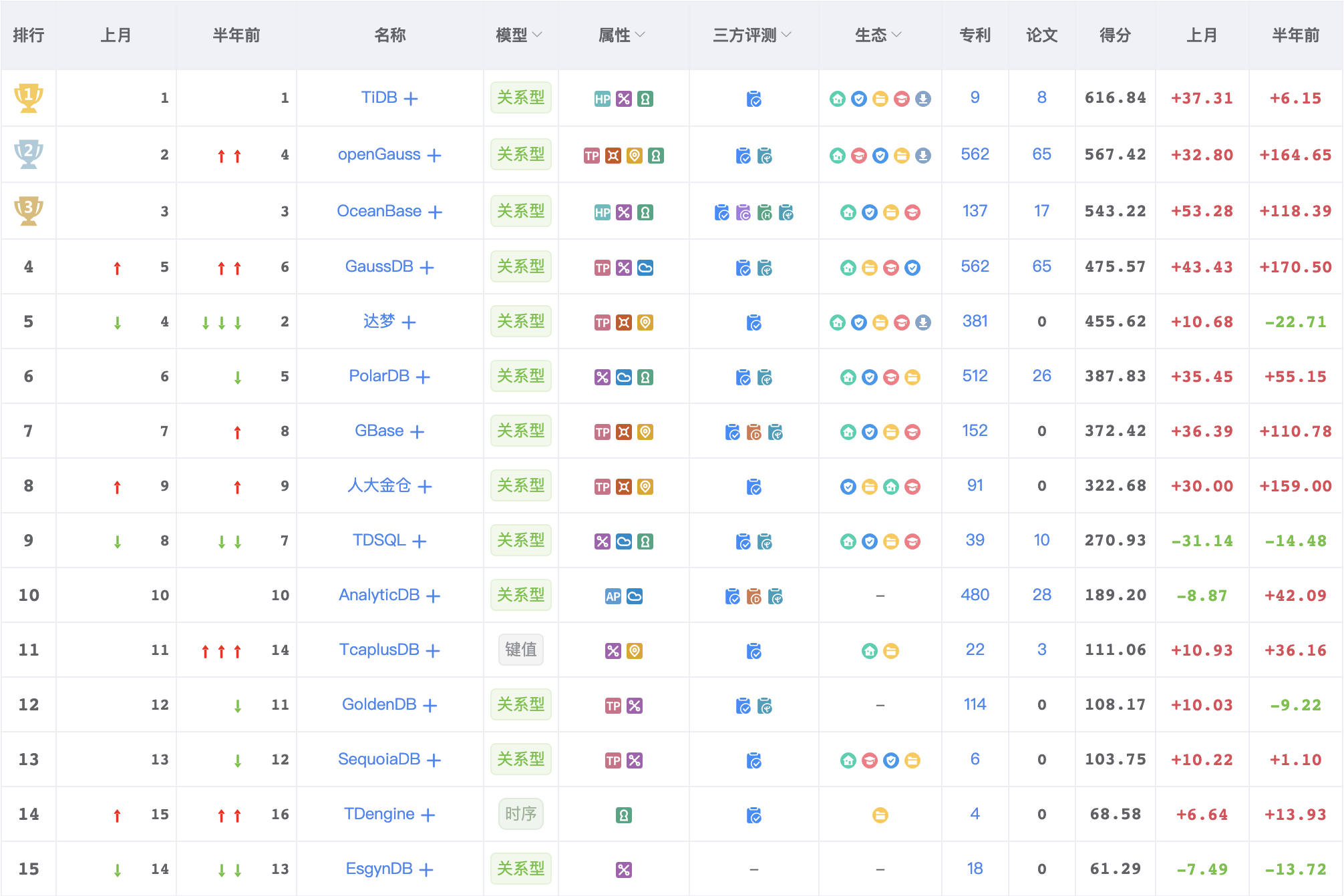Click the green keyhole icon in TiDB row
1344x896 pixels.
pyautogui.click(x=645, y=99)
